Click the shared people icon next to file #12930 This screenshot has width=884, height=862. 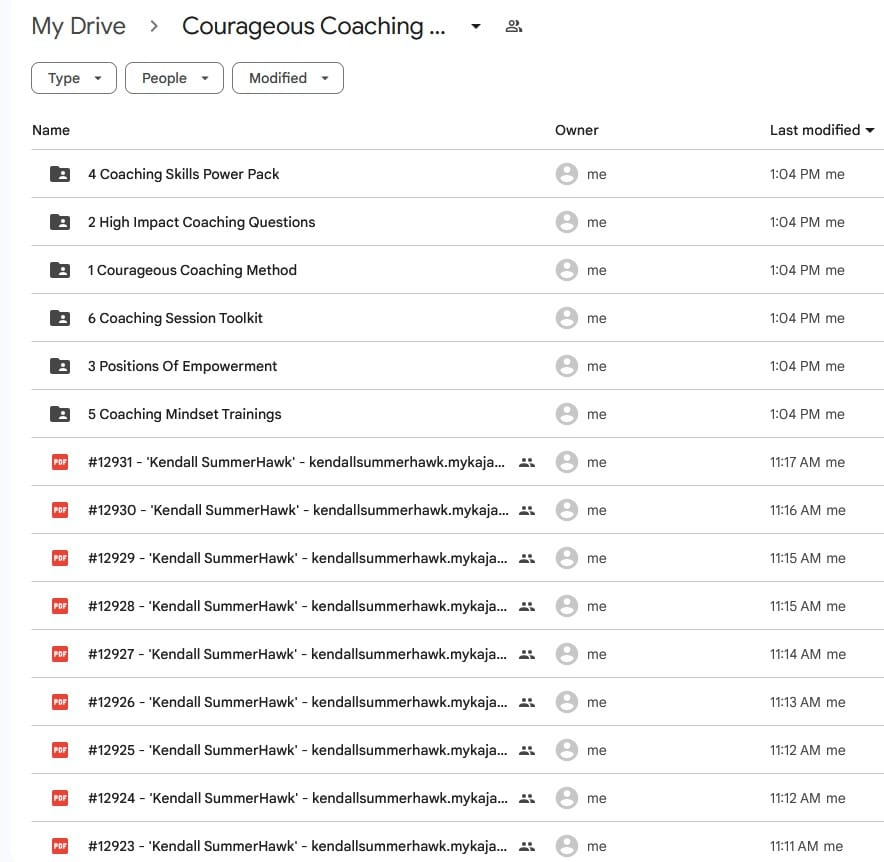coord(527,510)
